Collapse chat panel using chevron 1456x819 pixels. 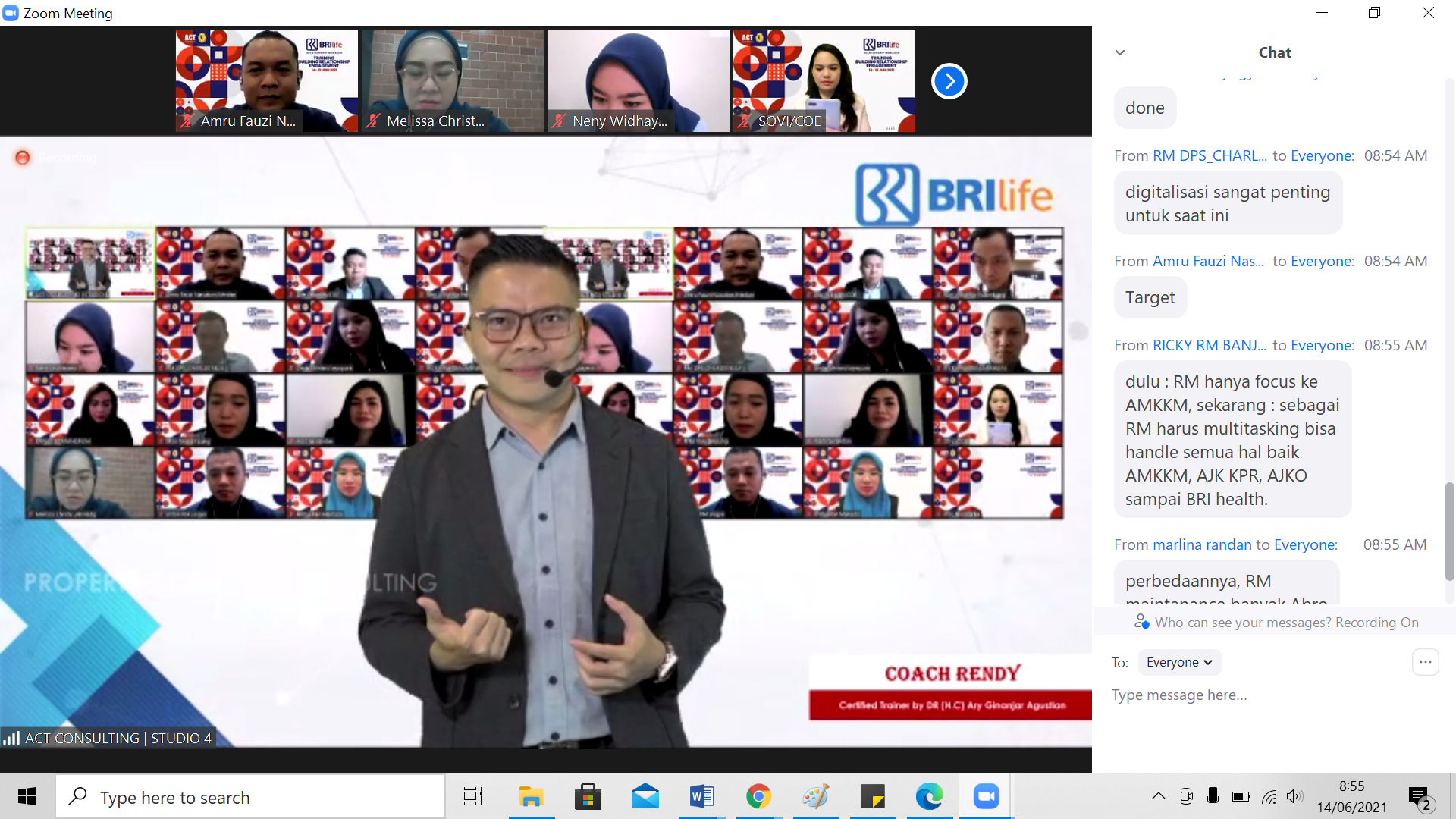pos(1120,52)
